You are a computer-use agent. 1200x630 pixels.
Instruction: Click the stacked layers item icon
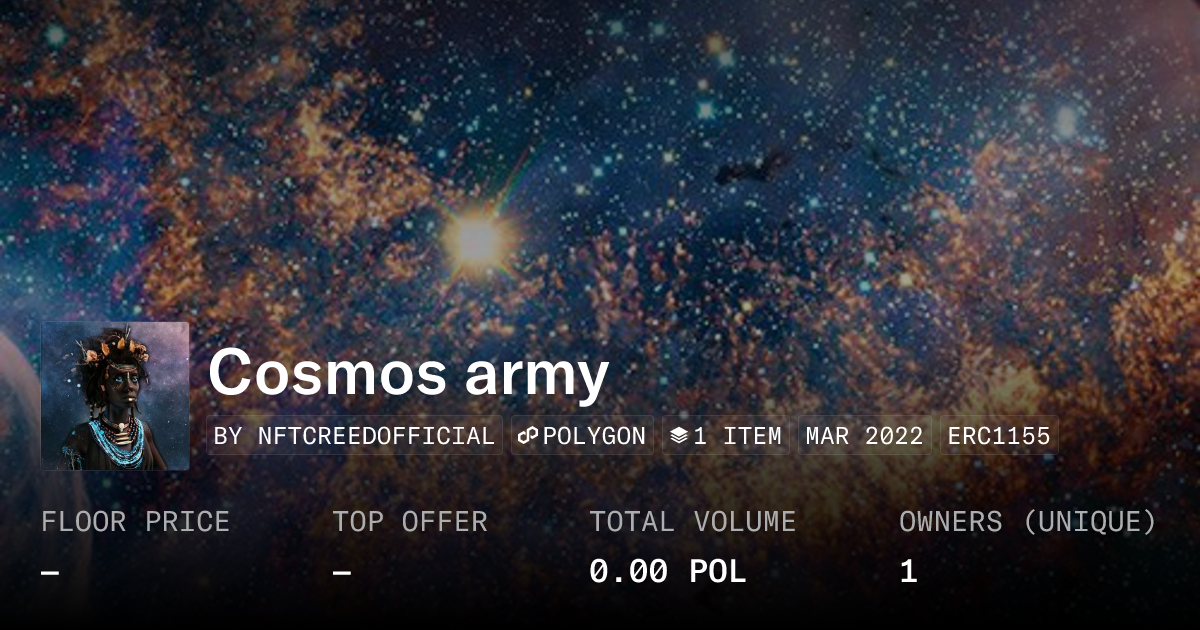pos(679,436)
